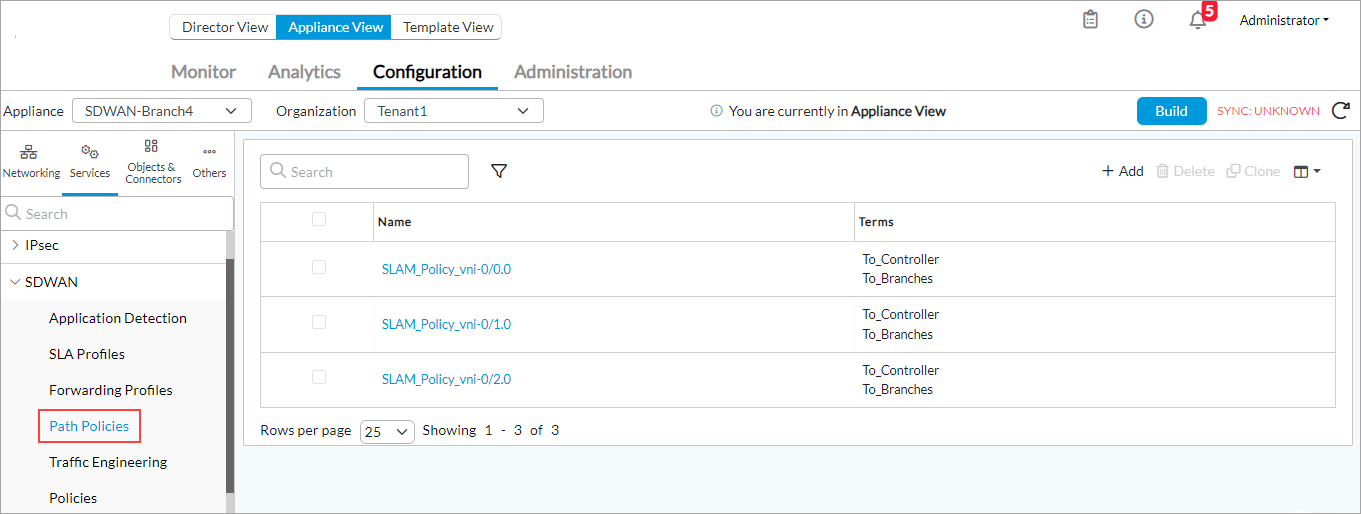
Task: Click the clipboard tasks icon in header
Action: [x=1091, y=20]
